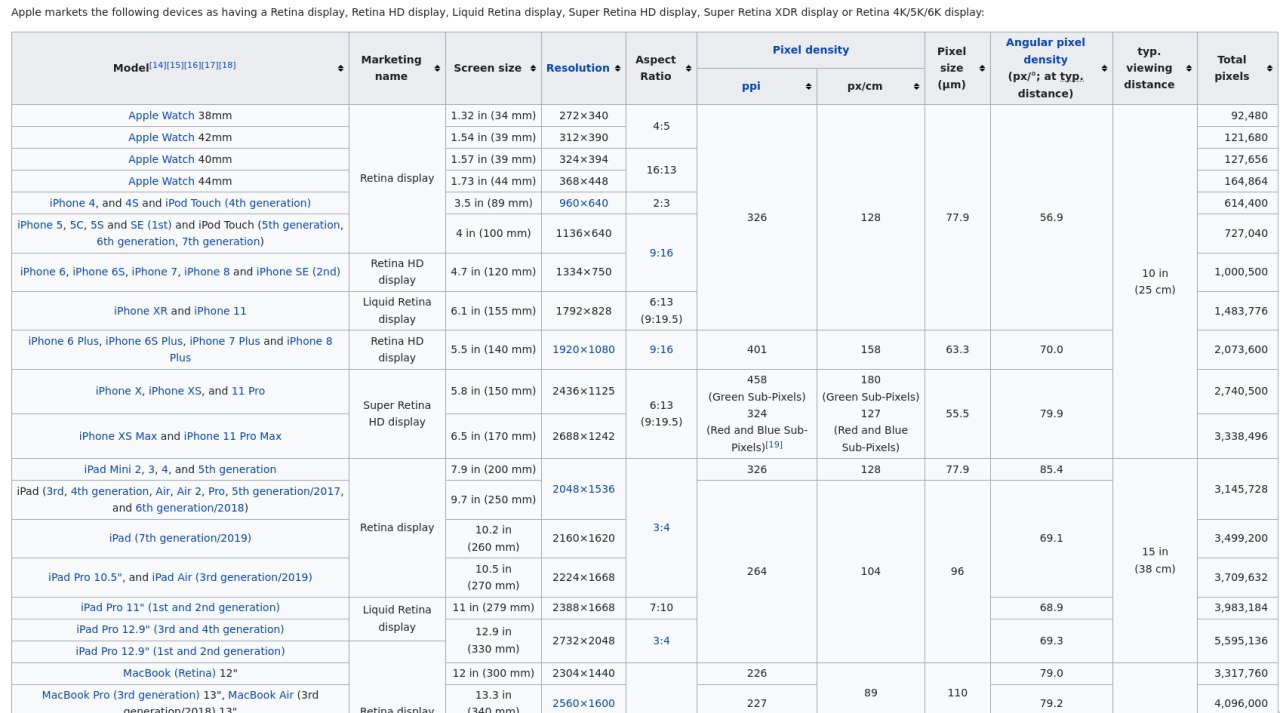The image size is (1280, 713).
Task: Open MacBook Pro (3rd generation) link
Action: [x=121, y=695]
